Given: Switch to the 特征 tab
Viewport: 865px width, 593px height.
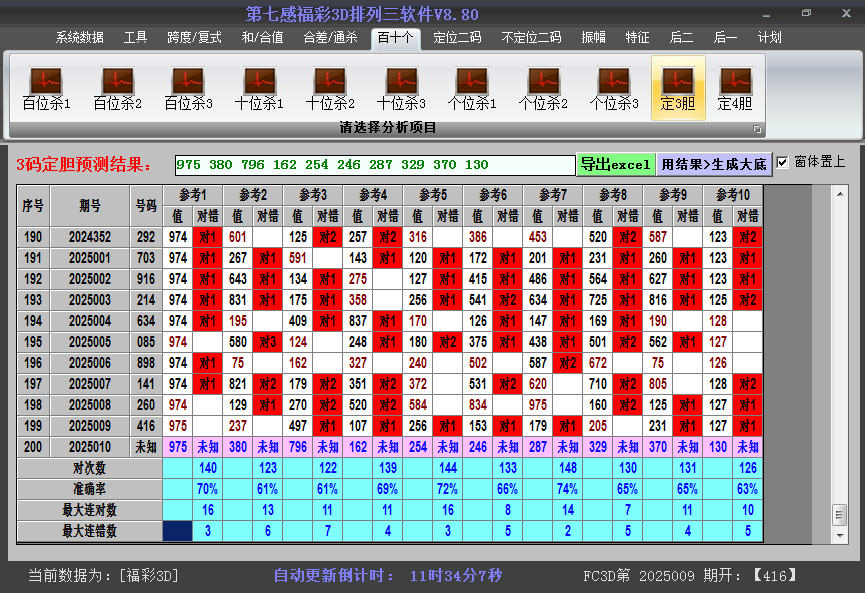Looking at the screenshot, I should point(637,38).
